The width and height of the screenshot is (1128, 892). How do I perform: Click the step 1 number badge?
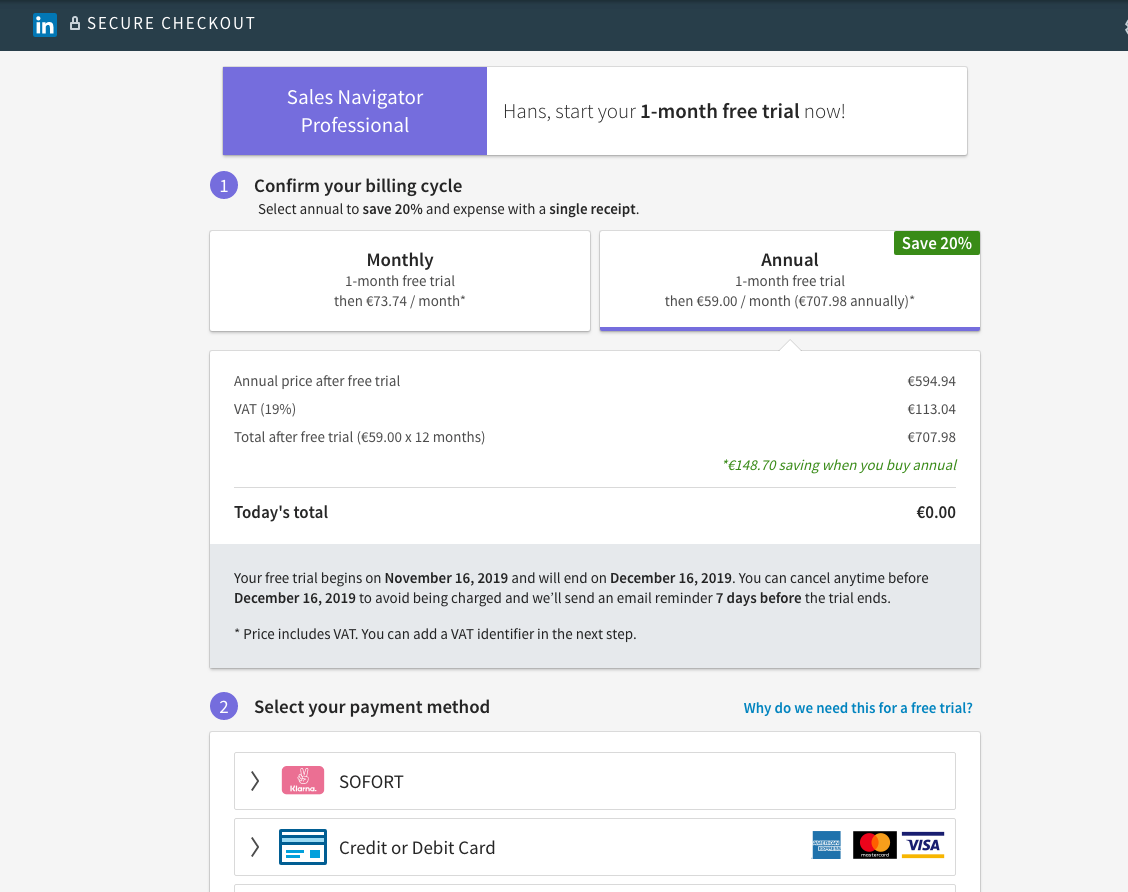pos(224,186)
